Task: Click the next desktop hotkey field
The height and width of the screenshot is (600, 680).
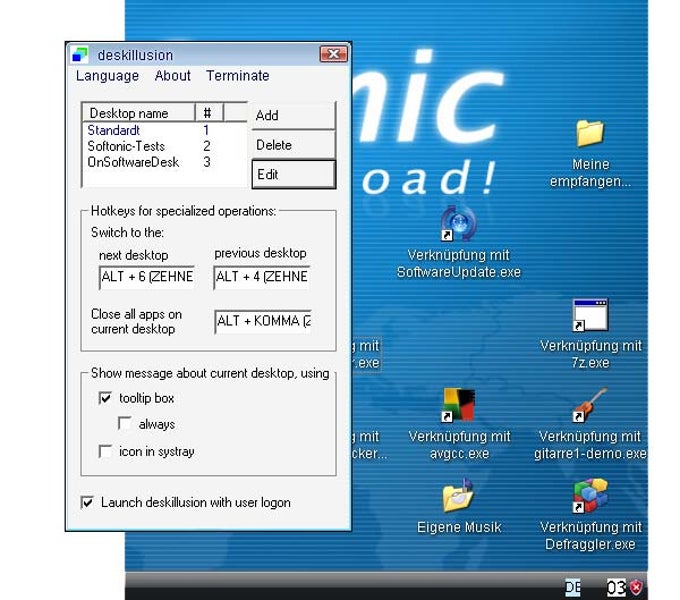Action: point(147,277)
